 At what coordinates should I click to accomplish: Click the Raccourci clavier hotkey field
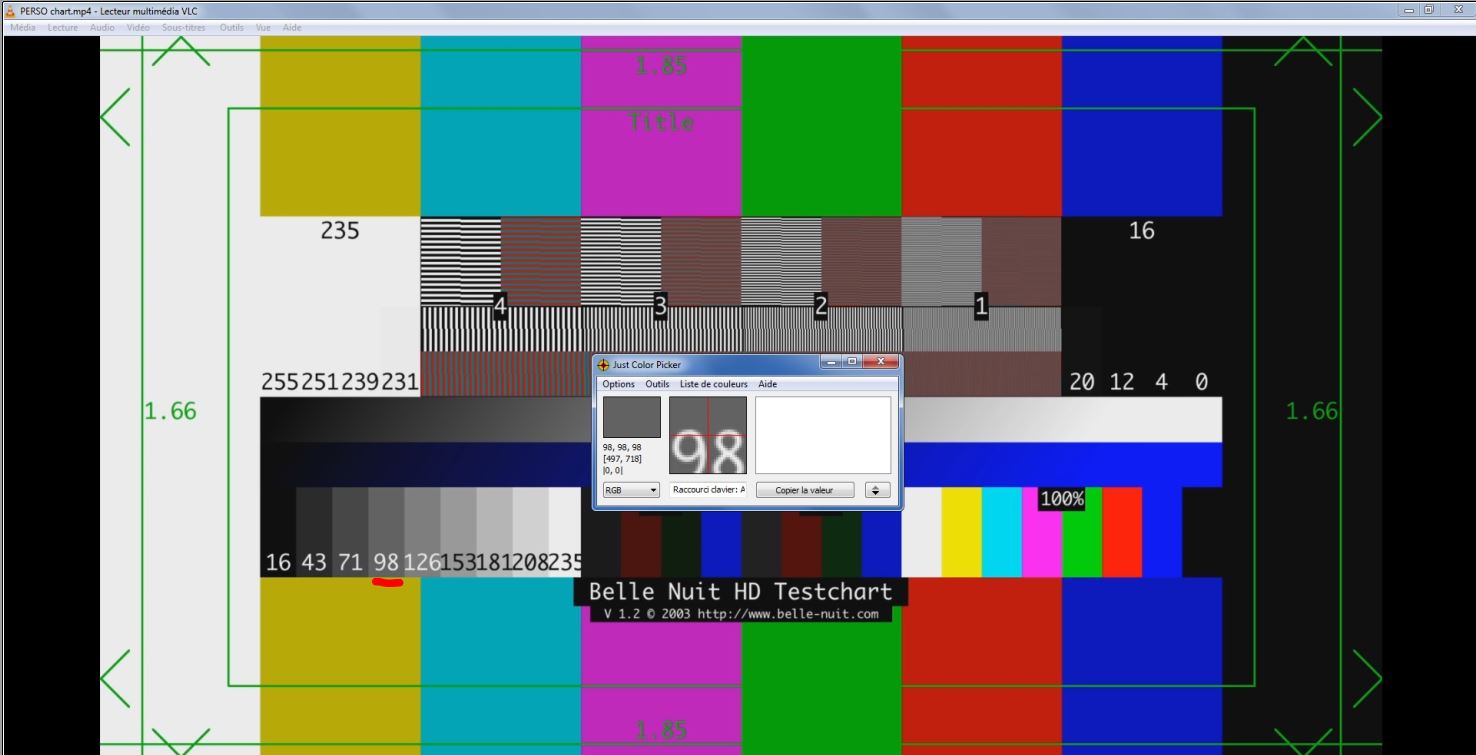[708, 490]
